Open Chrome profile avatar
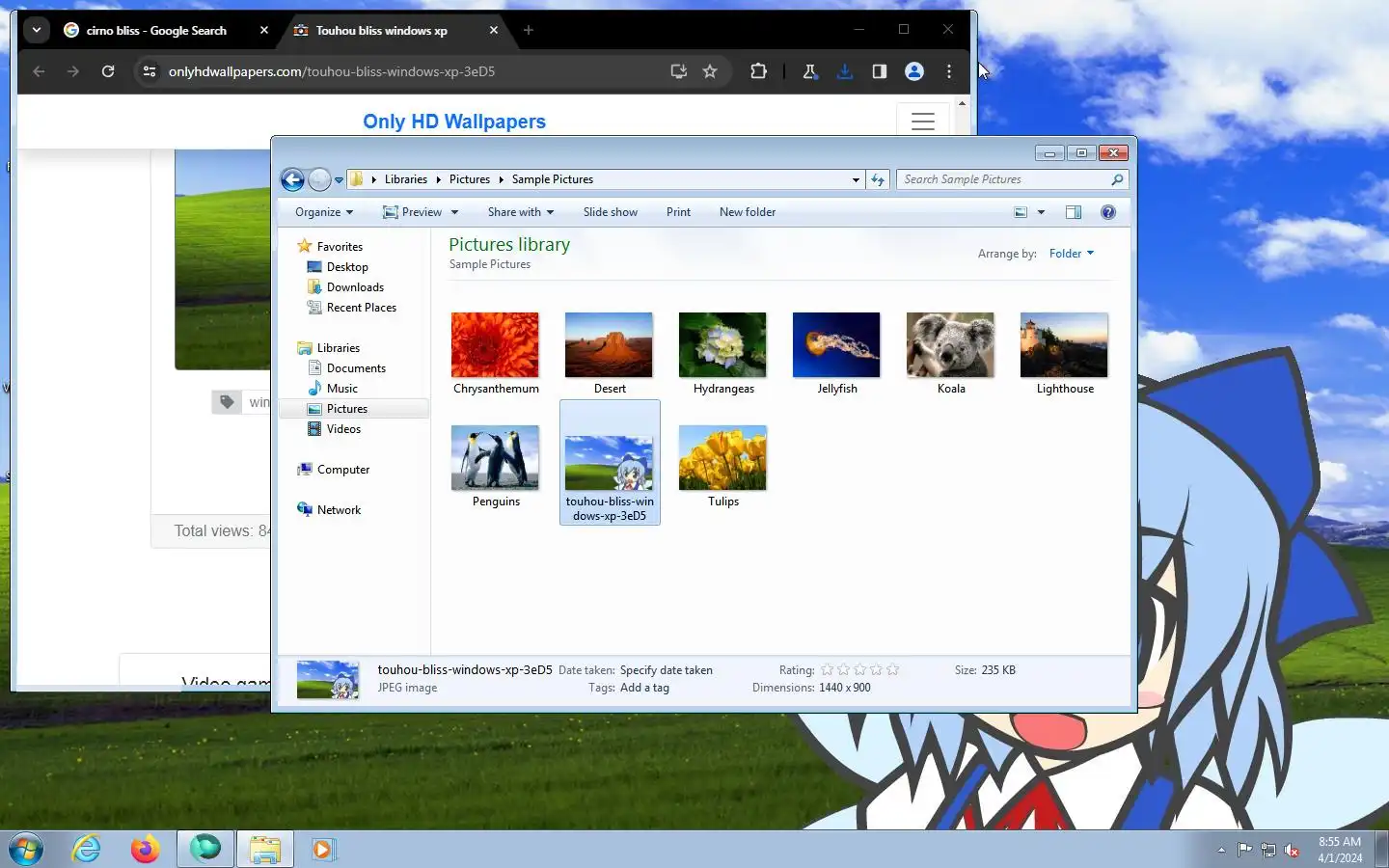 click(x=914, y=71)
